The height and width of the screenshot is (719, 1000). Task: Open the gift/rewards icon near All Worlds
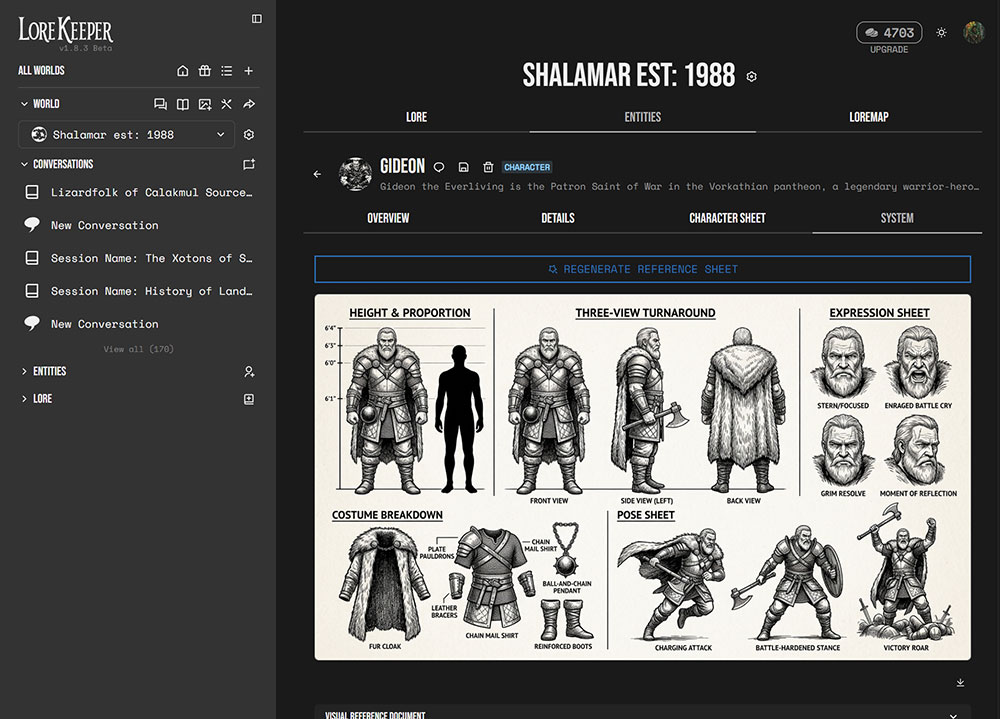point(204,70)
